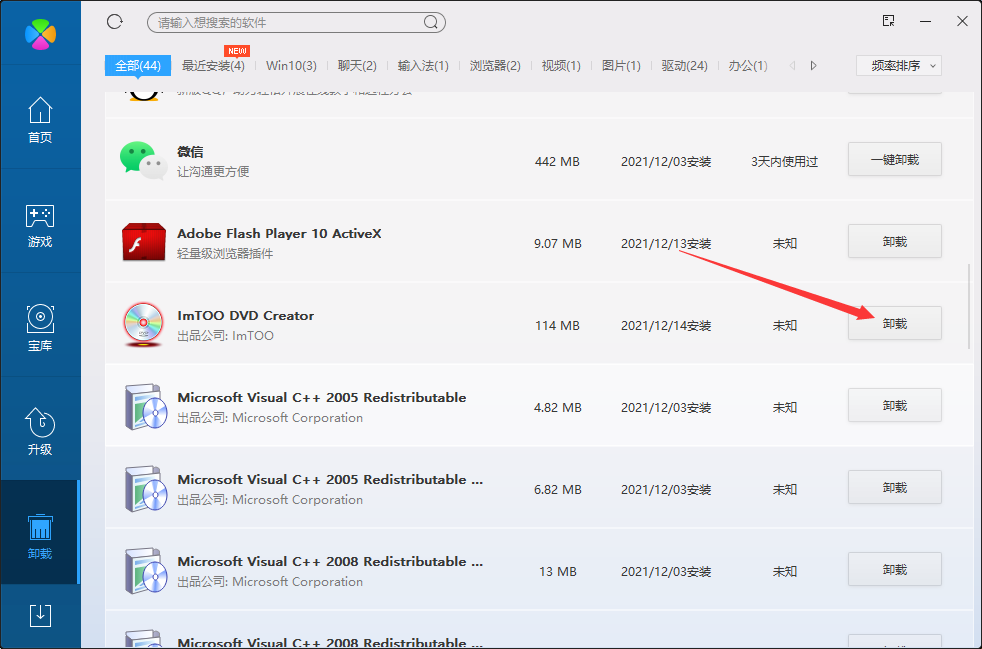The image size is (982, 649).
Task: Click the Visual C++ 2005 6.82 MB icon
Action: (x=146, y=489)
